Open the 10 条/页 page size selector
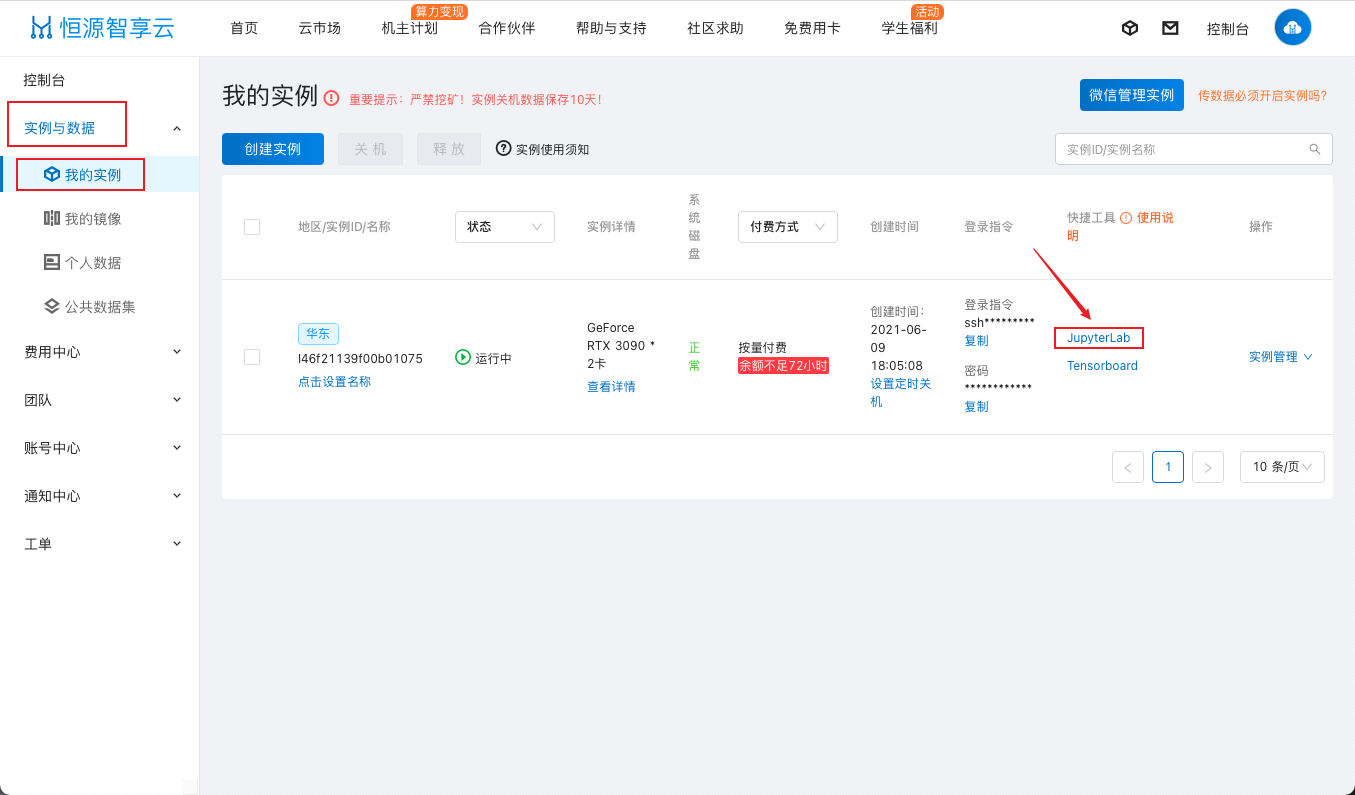This screenshot has height=795, width=1355. pos(1282,466)
